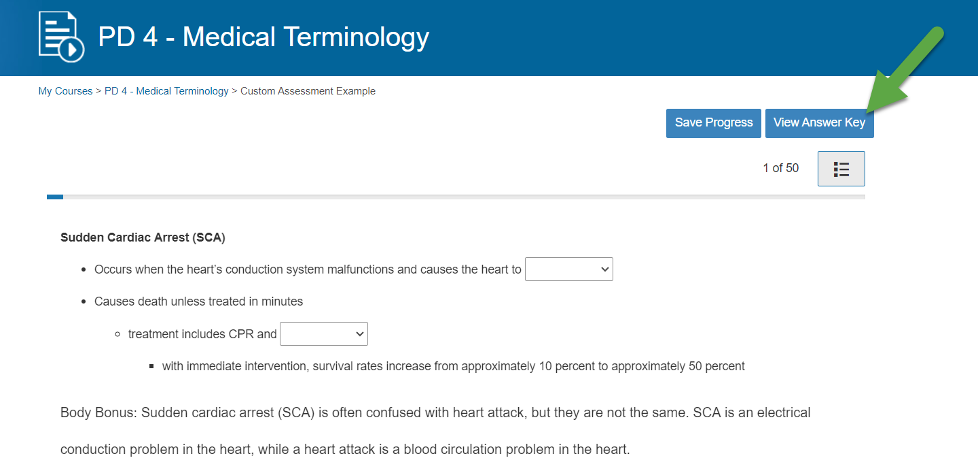The image size is (978, 469).
Task: Click the Save Progress button
Action: [713, 123]
